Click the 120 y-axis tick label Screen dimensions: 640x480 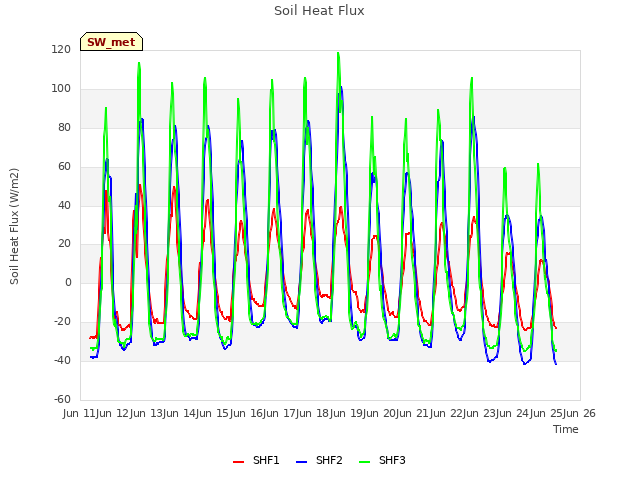click(61, 50)
